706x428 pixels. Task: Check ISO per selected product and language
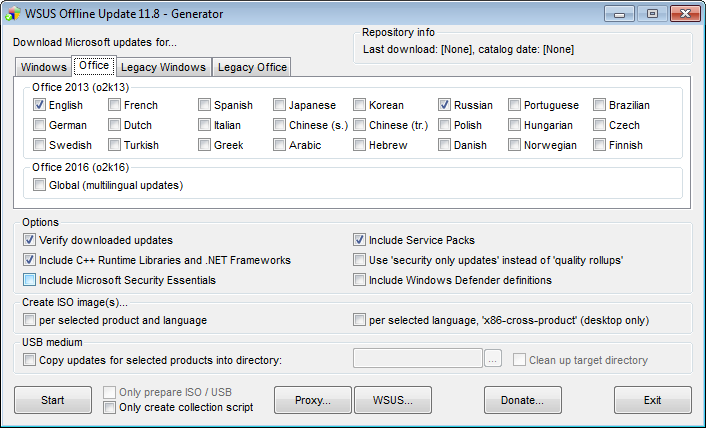[x=30, y=320]
